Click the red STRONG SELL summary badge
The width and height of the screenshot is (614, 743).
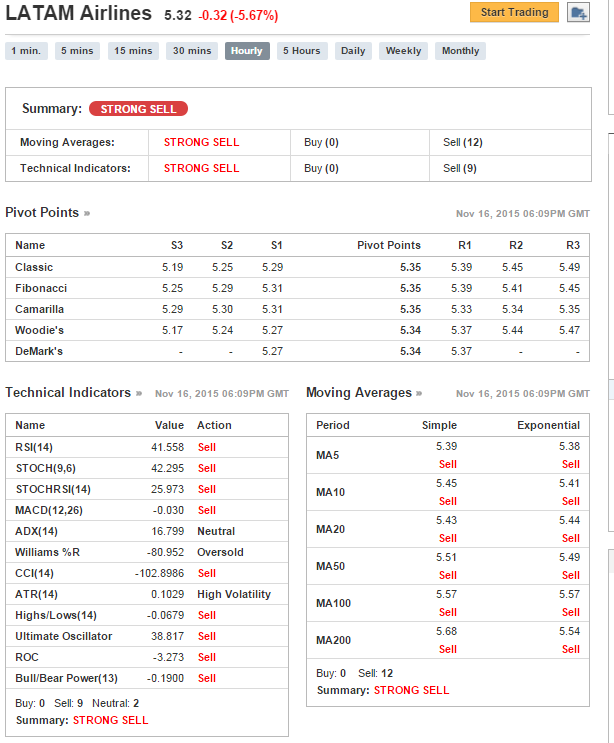(x=138, y=109)
